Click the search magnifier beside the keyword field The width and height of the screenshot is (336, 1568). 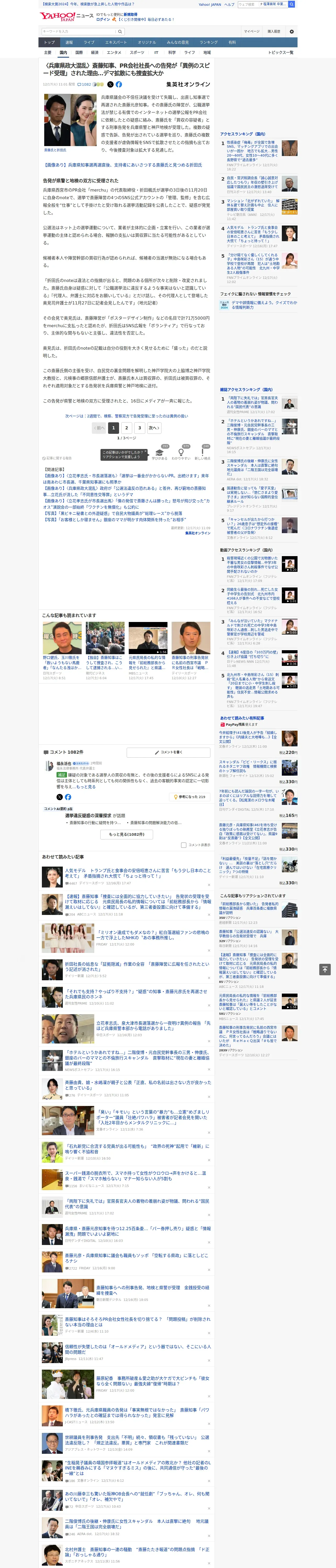tap(120, 31)
